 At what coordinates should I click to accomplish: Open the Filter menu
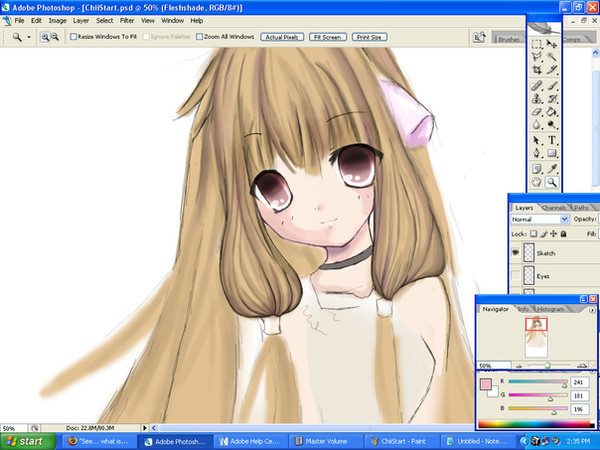(127, 20)
